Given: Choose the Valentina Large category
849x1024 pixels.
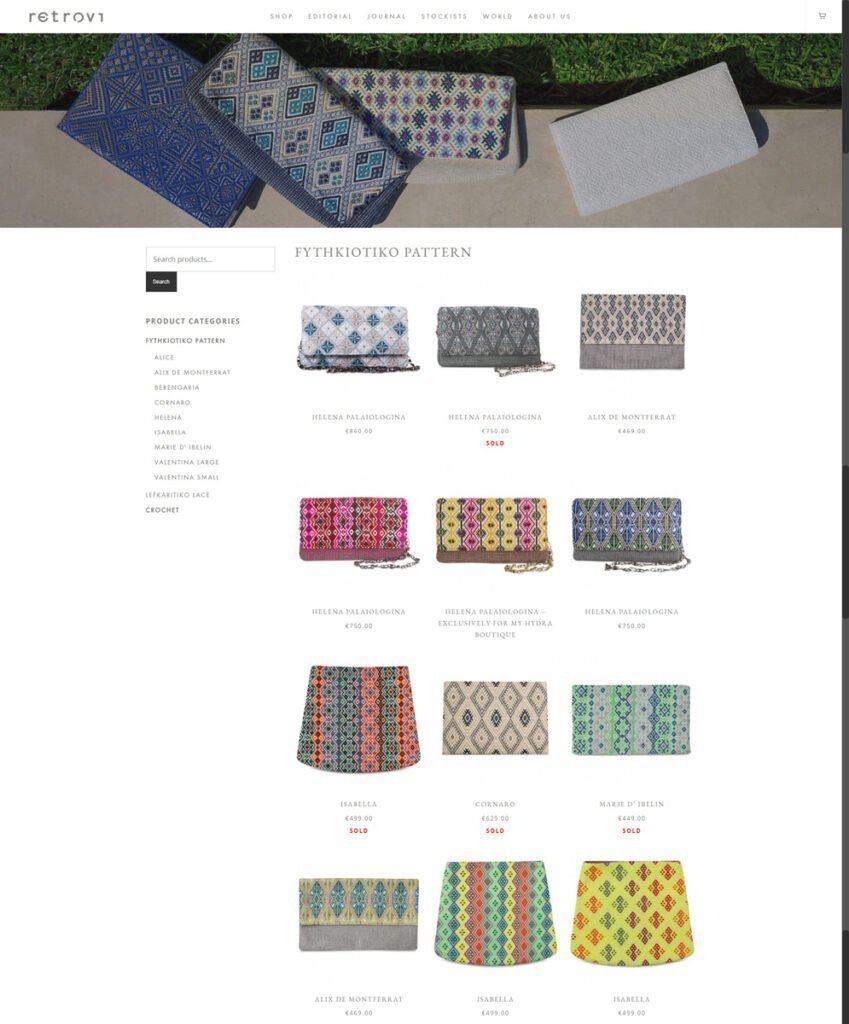Looking at the screenshot, I should point(187,462).
